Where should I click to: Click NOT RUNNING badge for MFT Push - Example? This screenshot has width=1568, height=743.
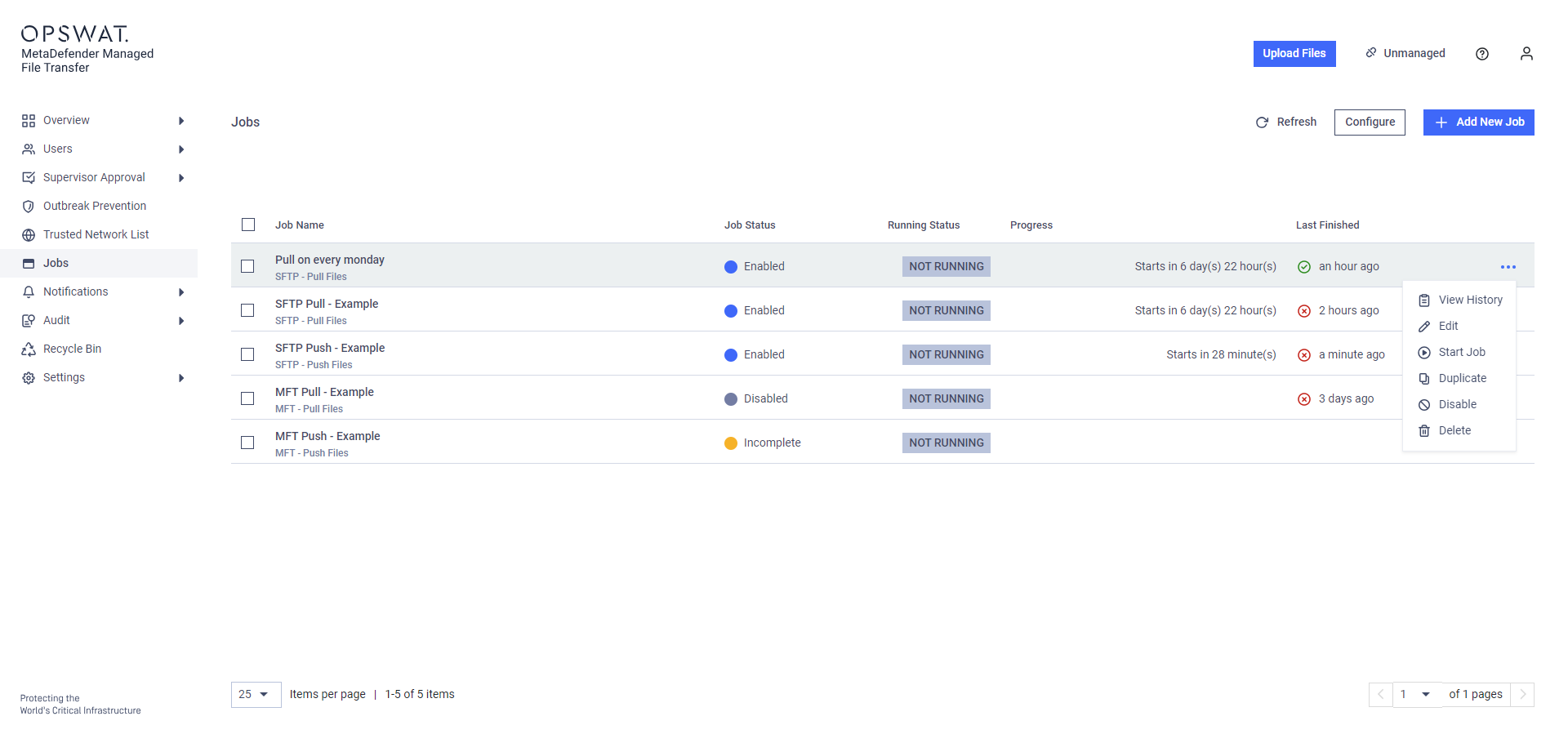(x=947, y=443)
